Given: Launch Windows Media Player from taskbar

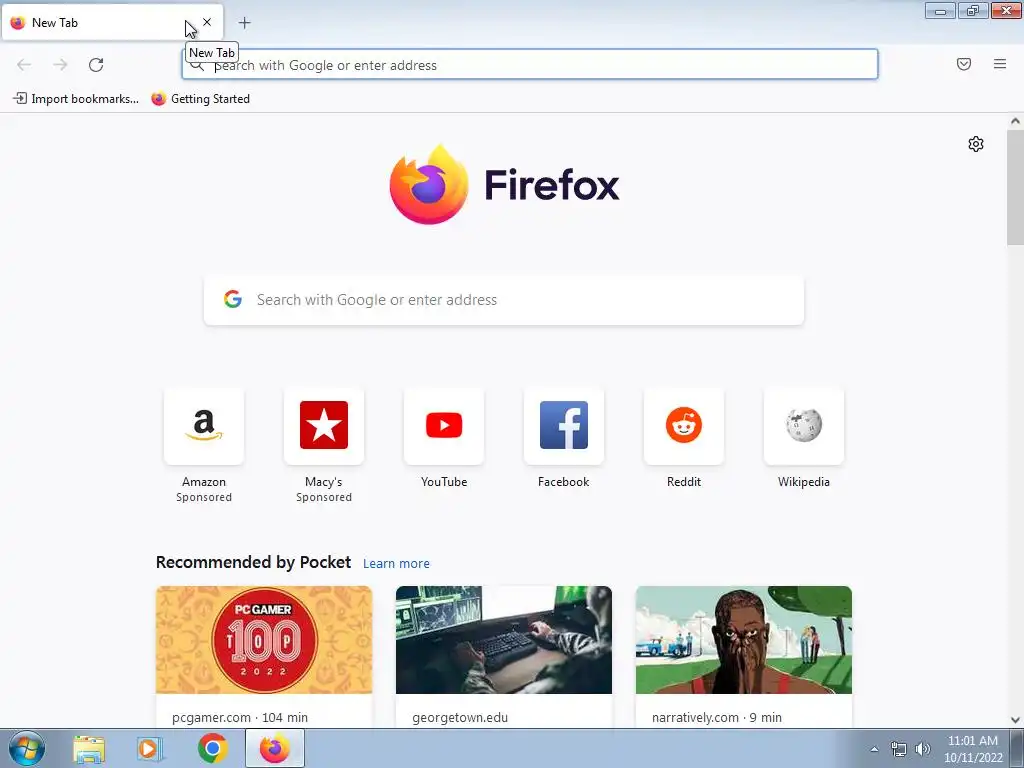Looking at the screenshot, I should tap(150, 748).
